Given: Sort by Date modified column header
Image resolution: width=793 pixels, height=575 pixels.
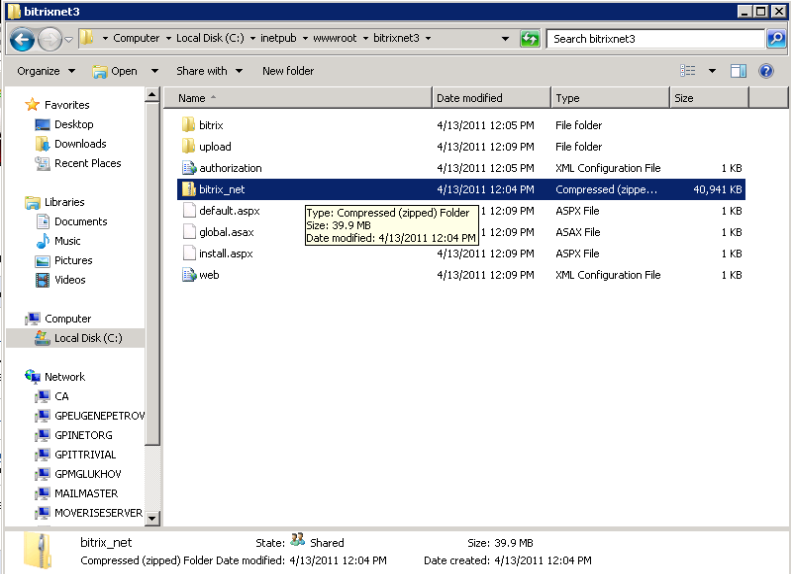Looking at the screenshot, I should pos(492,98).
